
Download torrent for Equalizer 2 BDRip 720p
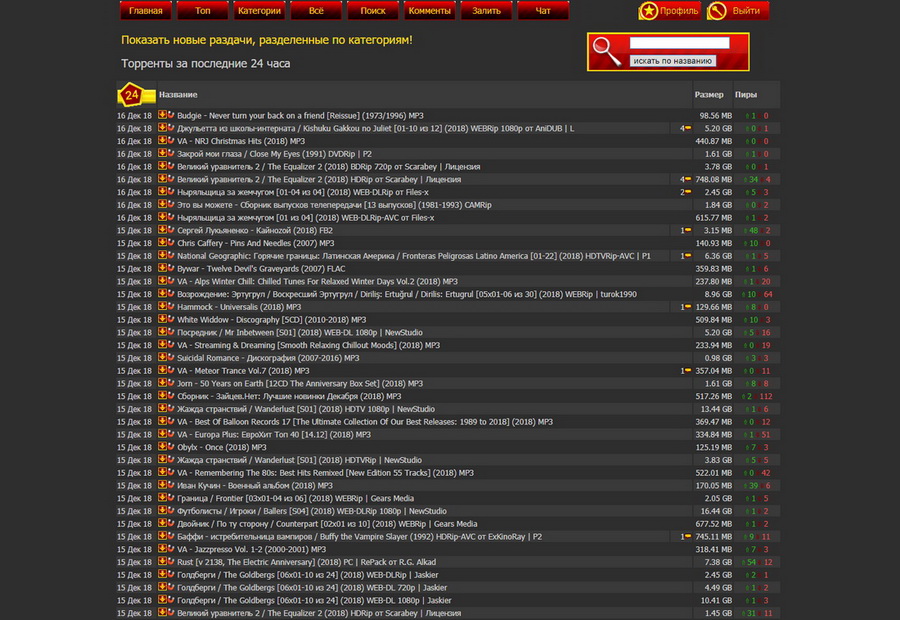162,166
